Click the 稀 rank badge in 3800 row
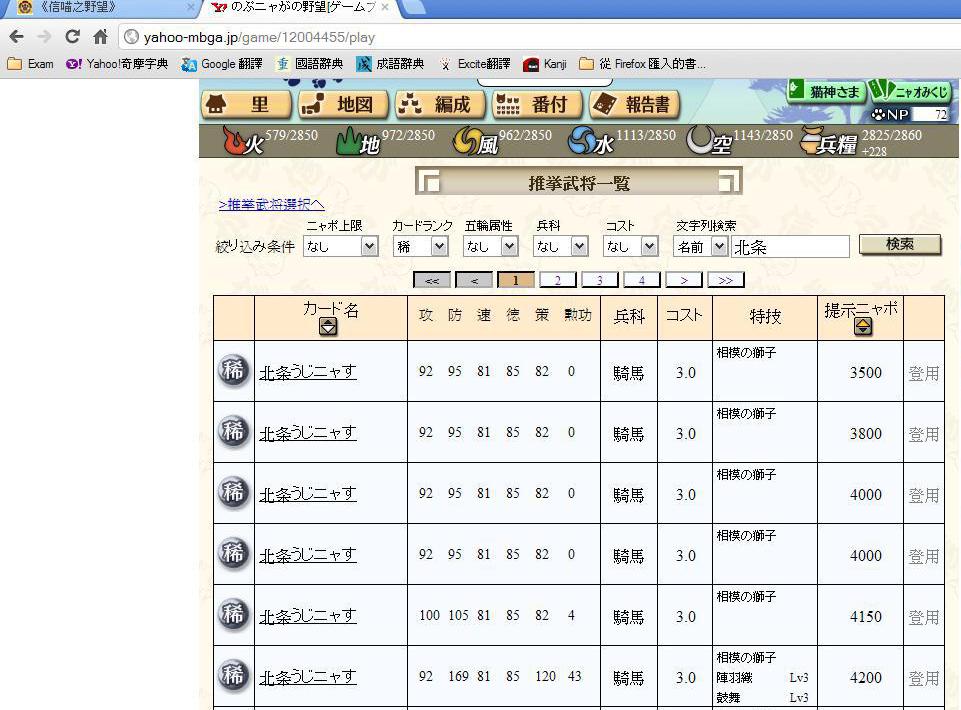961x710 pixels. pos(233,432)
